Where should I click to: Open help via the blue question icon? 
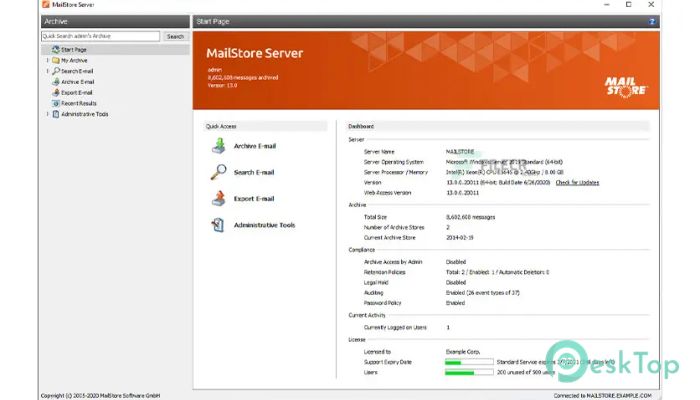[x=652, y=21]
